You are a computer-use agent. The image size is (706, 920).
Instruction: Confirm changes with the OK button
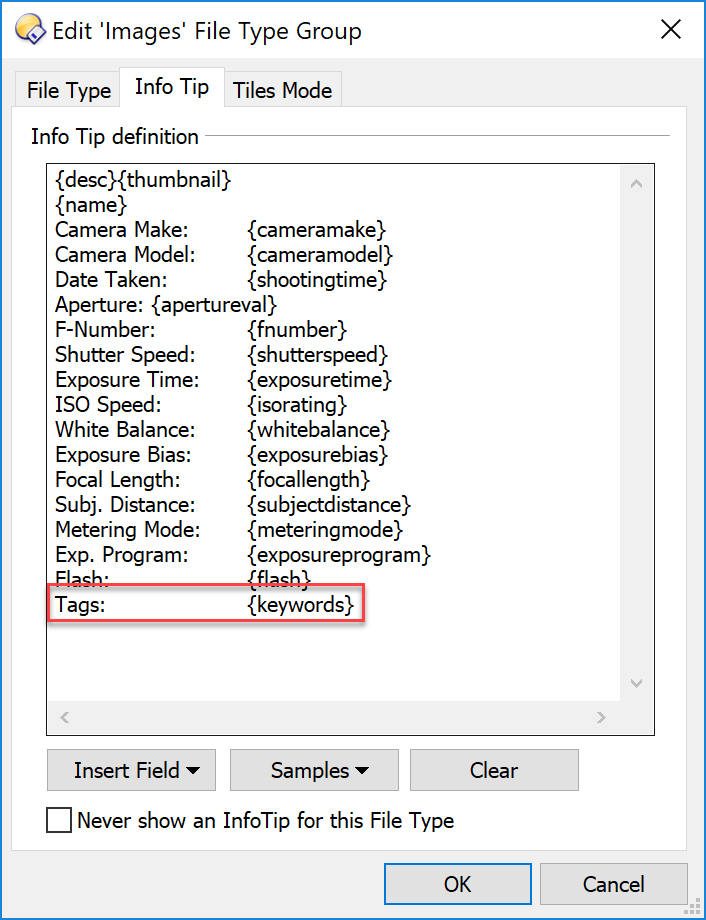point(458,884)
